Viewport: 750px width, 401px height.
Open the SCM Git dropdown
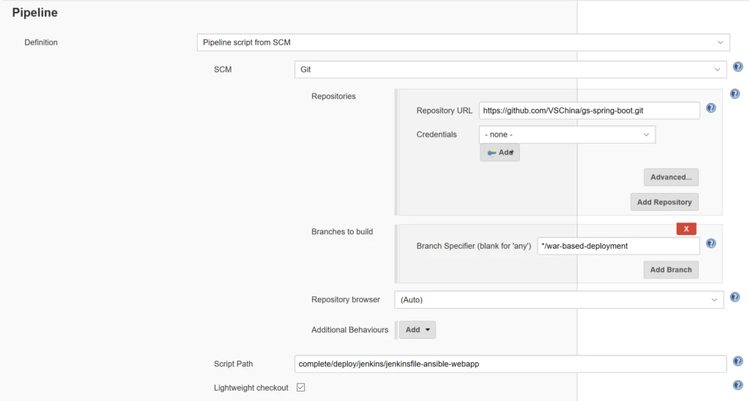(x=510, y=69)
